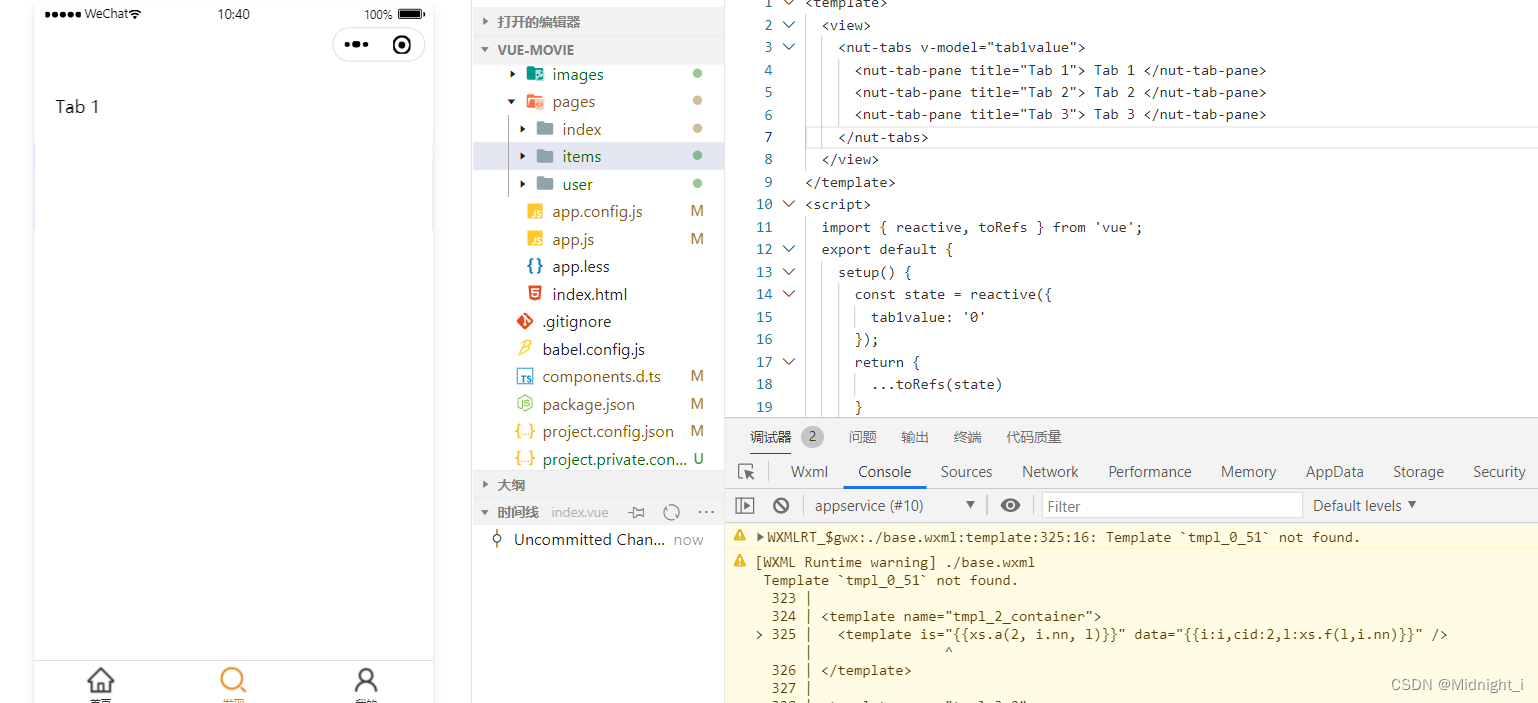This screenshot has height=703, width=1538.
Task: Expand the 打开的编辑器 section
Action: click(x=485, y=22)
